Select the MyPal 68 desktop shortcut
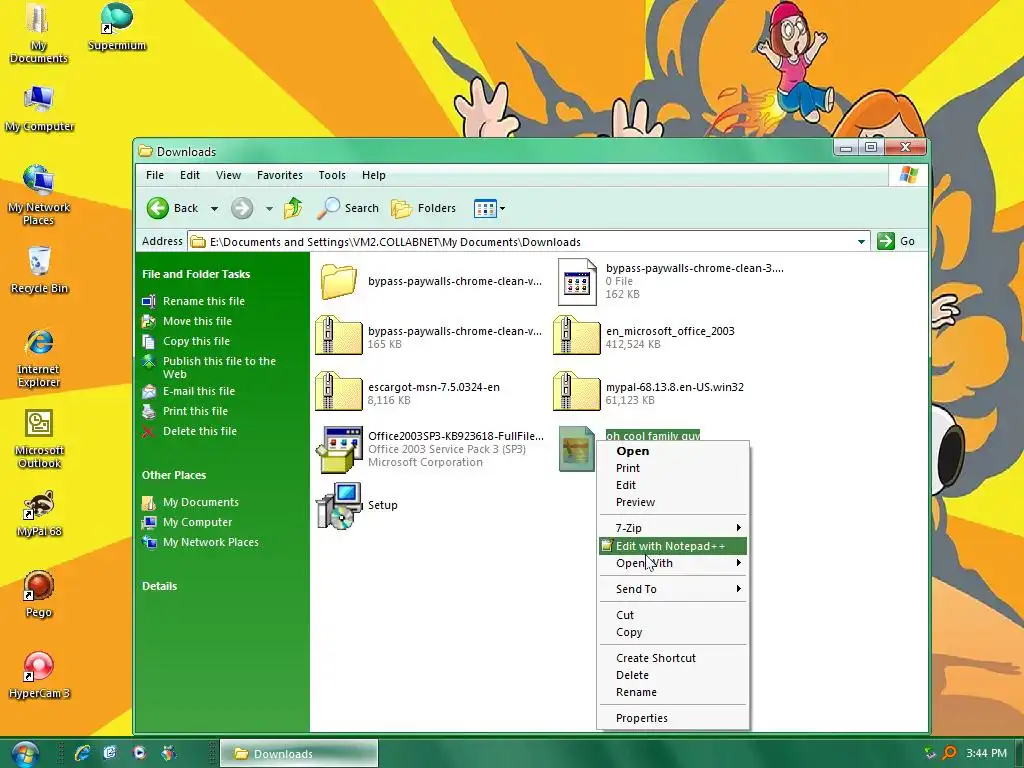 point(39,514)
